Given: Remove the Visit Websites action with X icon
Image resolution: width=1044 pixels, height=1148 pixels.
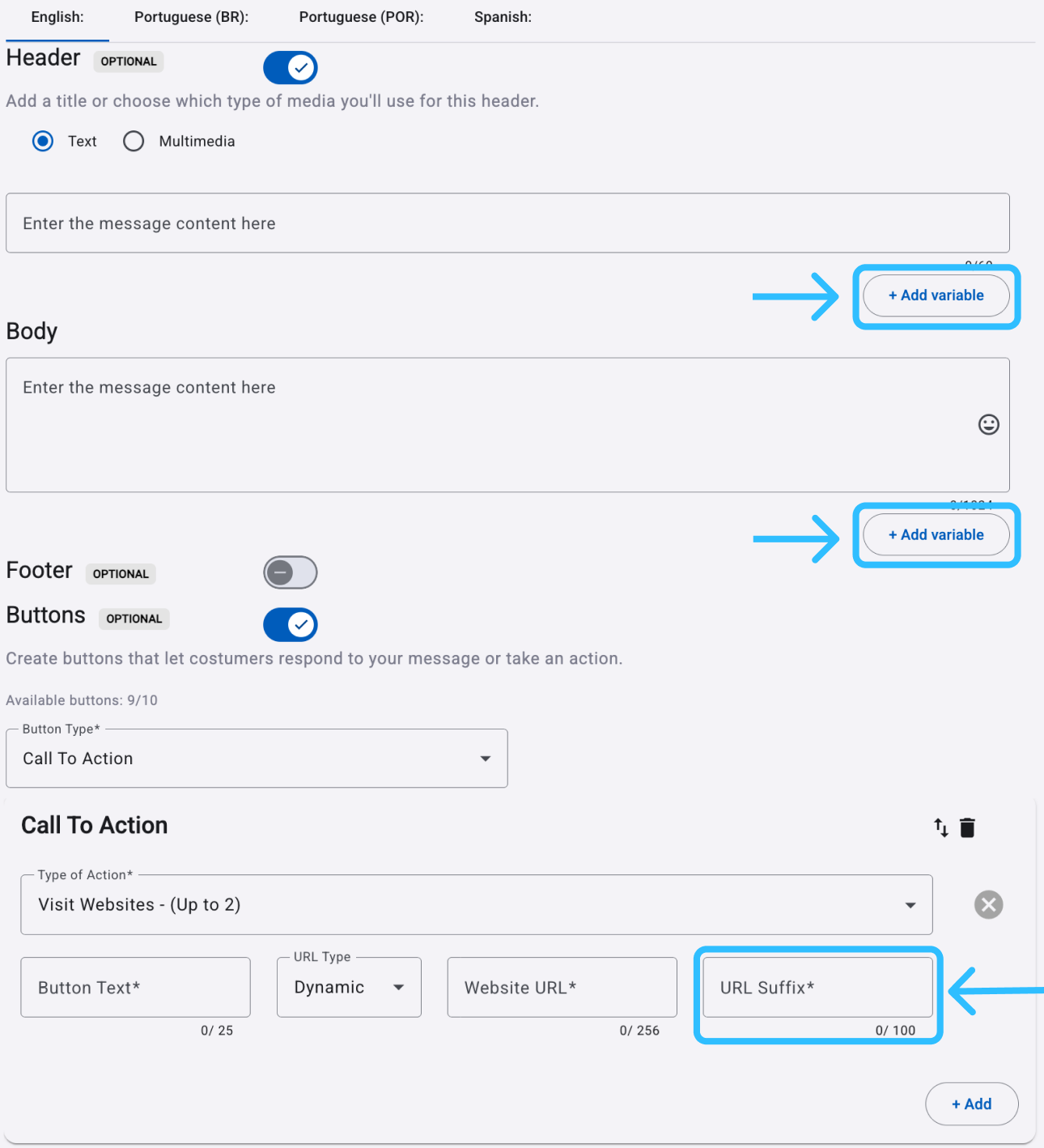Looking at the screenshot, I should (x=988, y=904).
